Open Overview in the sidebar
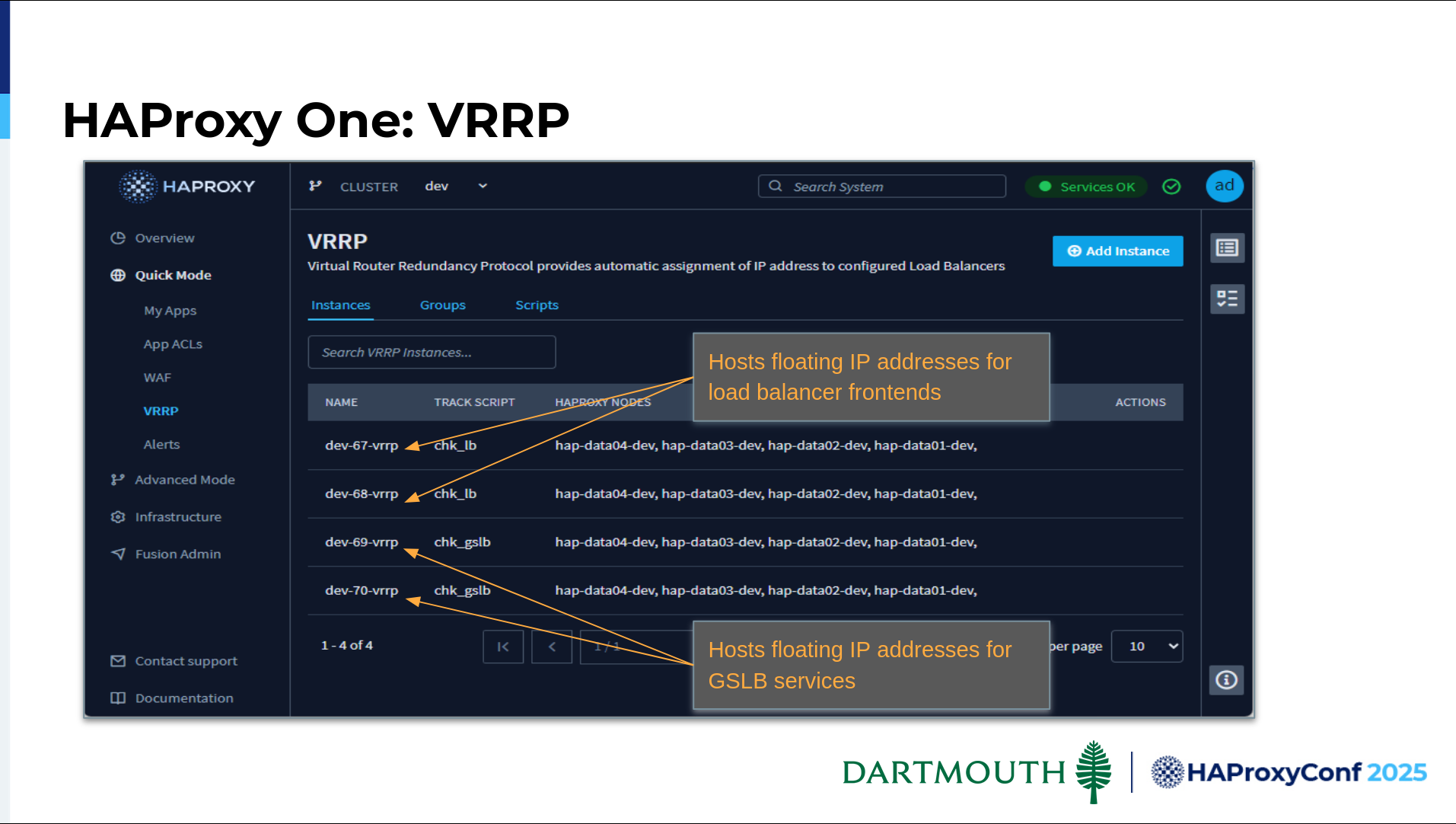This screenshot has width=1456, height=824. pyautogui.click(x=164, y=238)
